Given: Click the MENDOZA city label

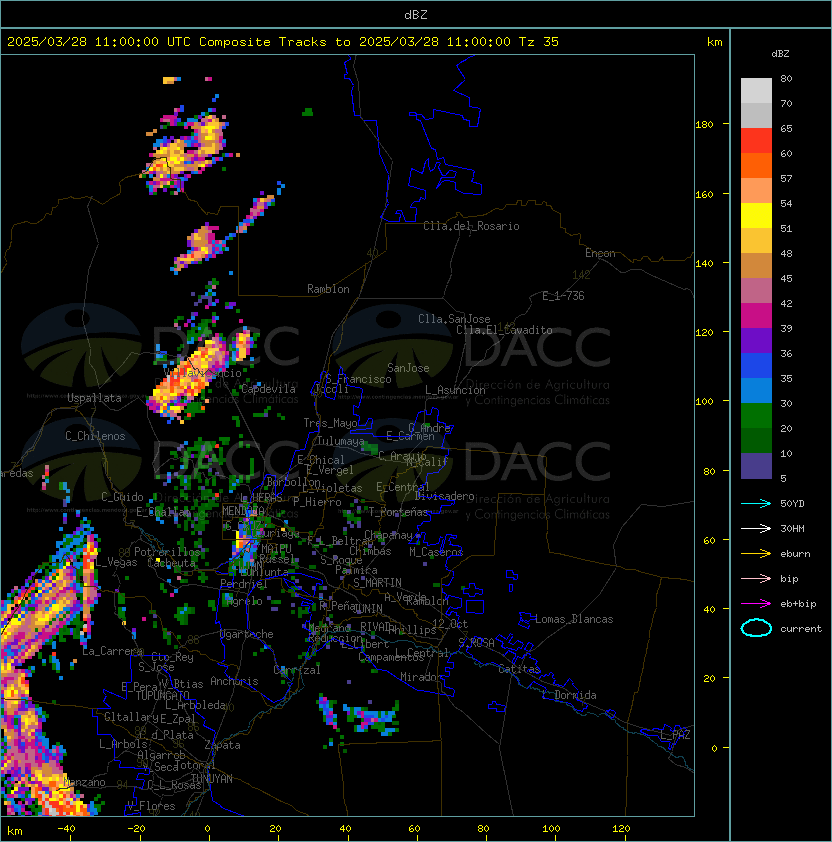Looking at the screenshot, I should pyautogui.click(x=243, y=510).
